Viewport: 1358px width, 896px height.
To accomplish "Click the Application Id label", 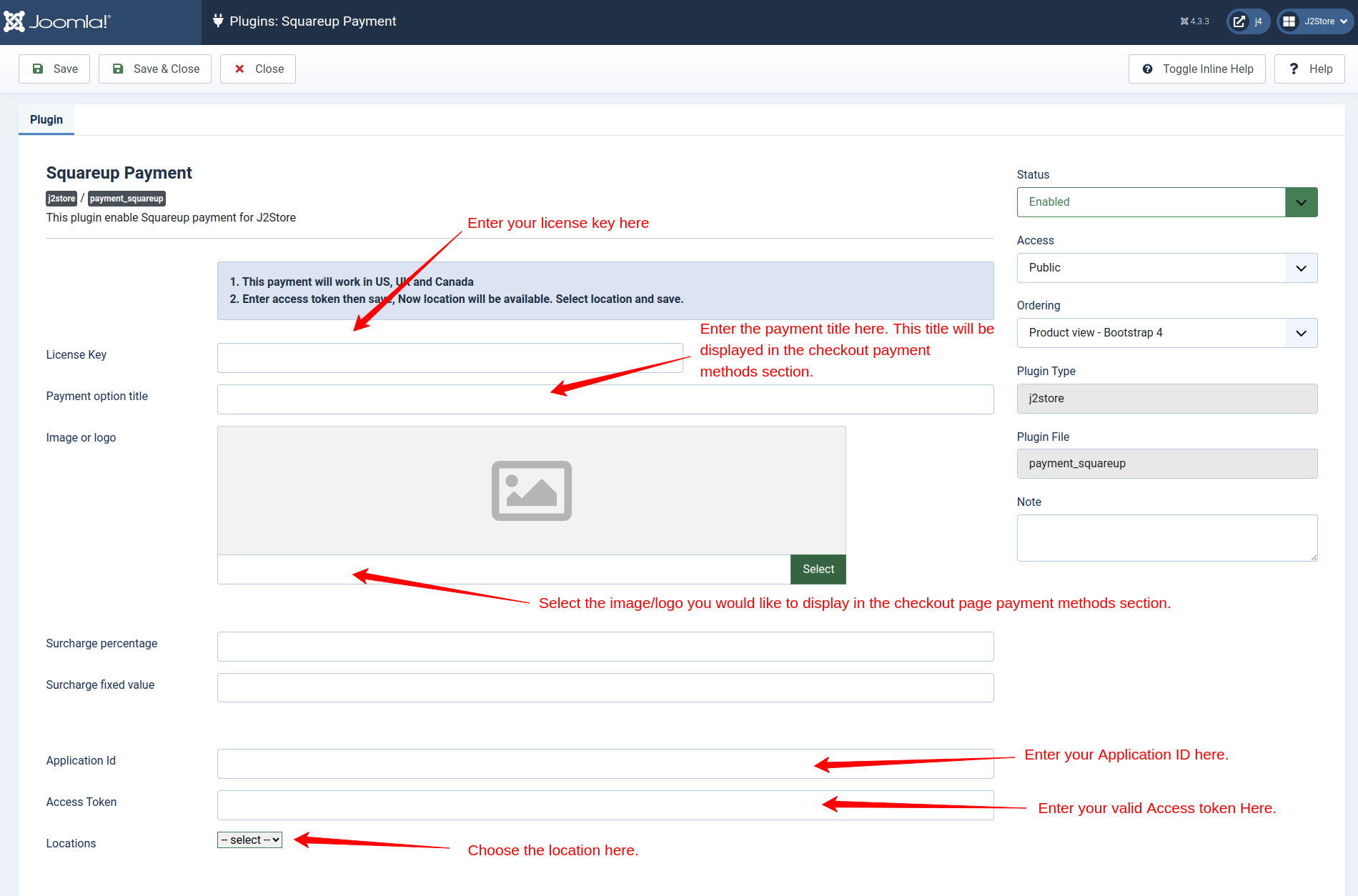I will click(x=81, y=761).
